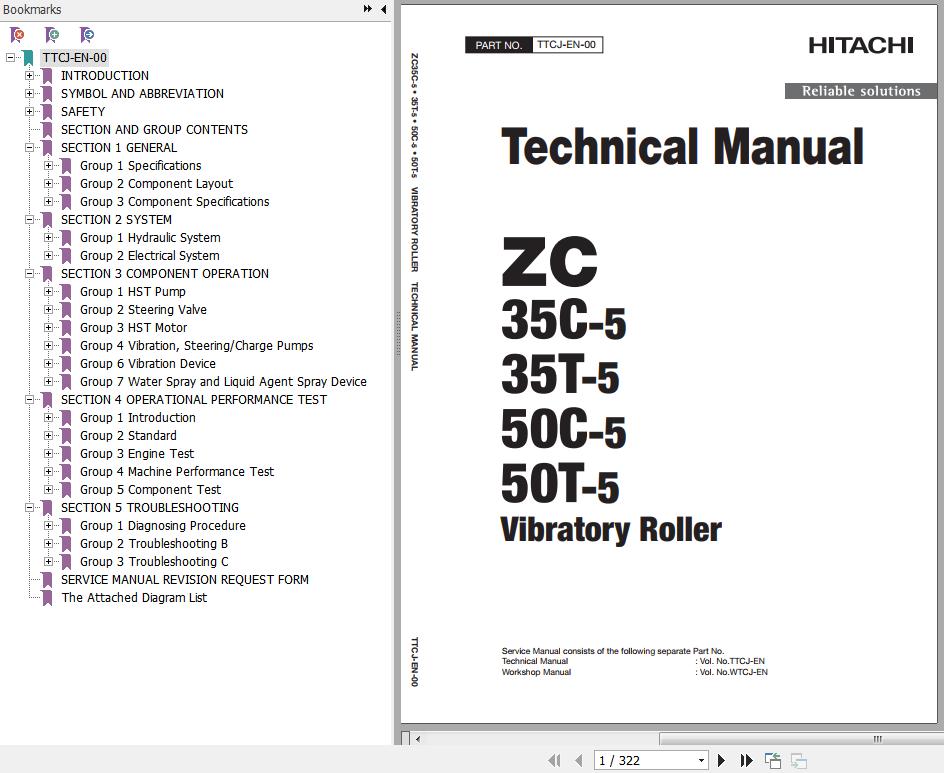Collapse the Bookmarks panel with arrow

384,9
